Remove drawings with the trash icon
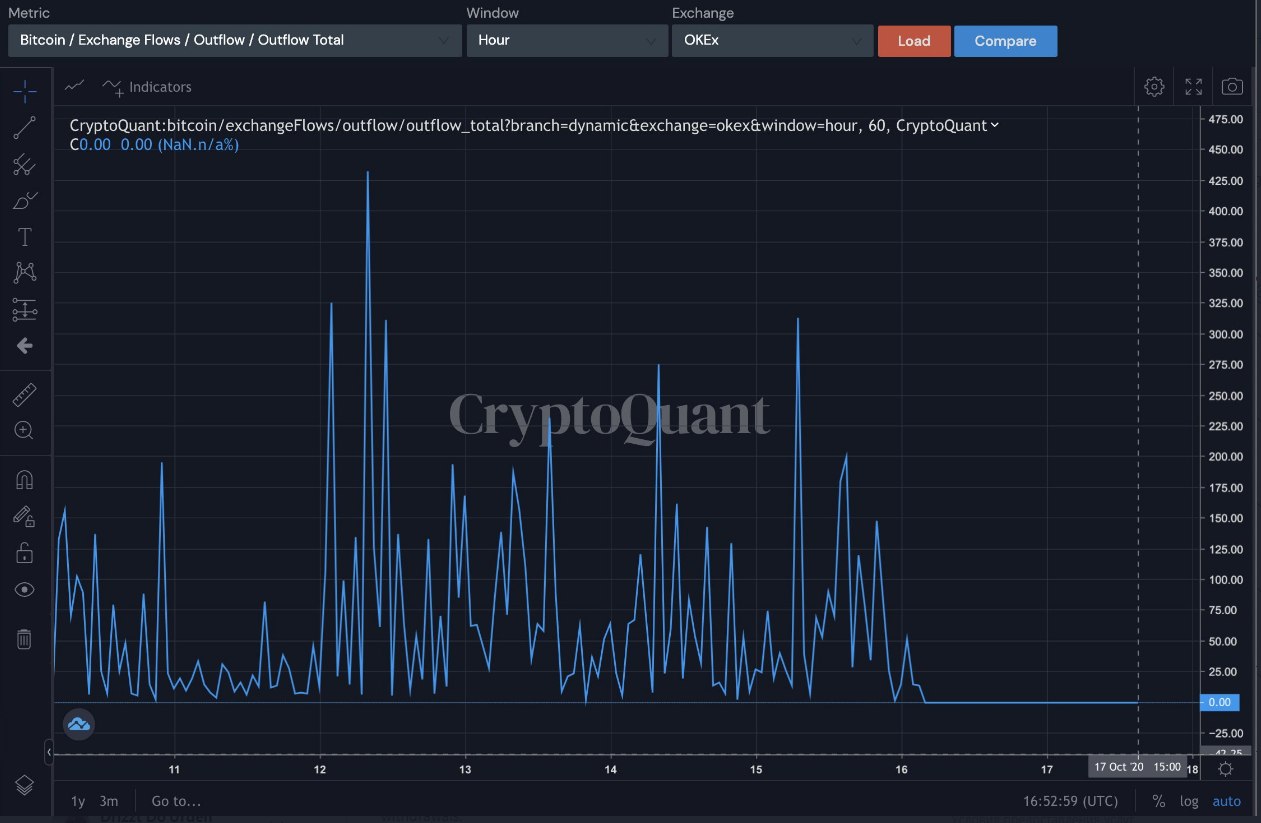The width and height of the screenshot is (1261, 823). point(25,639)
